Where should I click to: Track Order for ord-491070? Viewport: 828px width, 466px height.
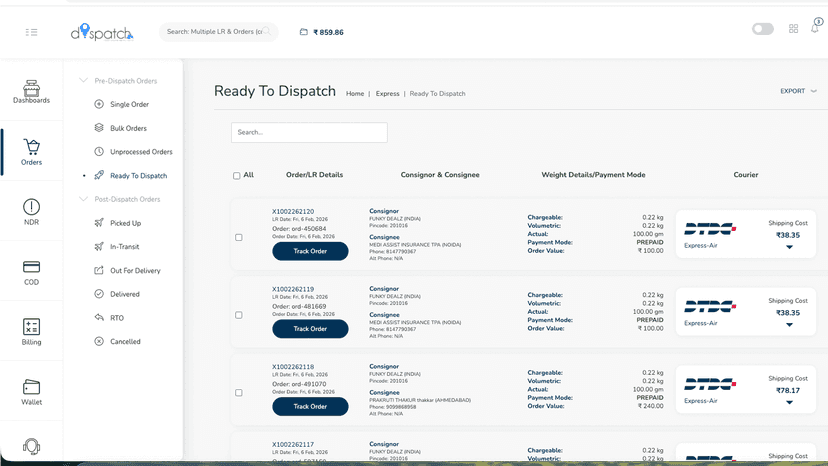pyautogui.click(x=310, y=406)
